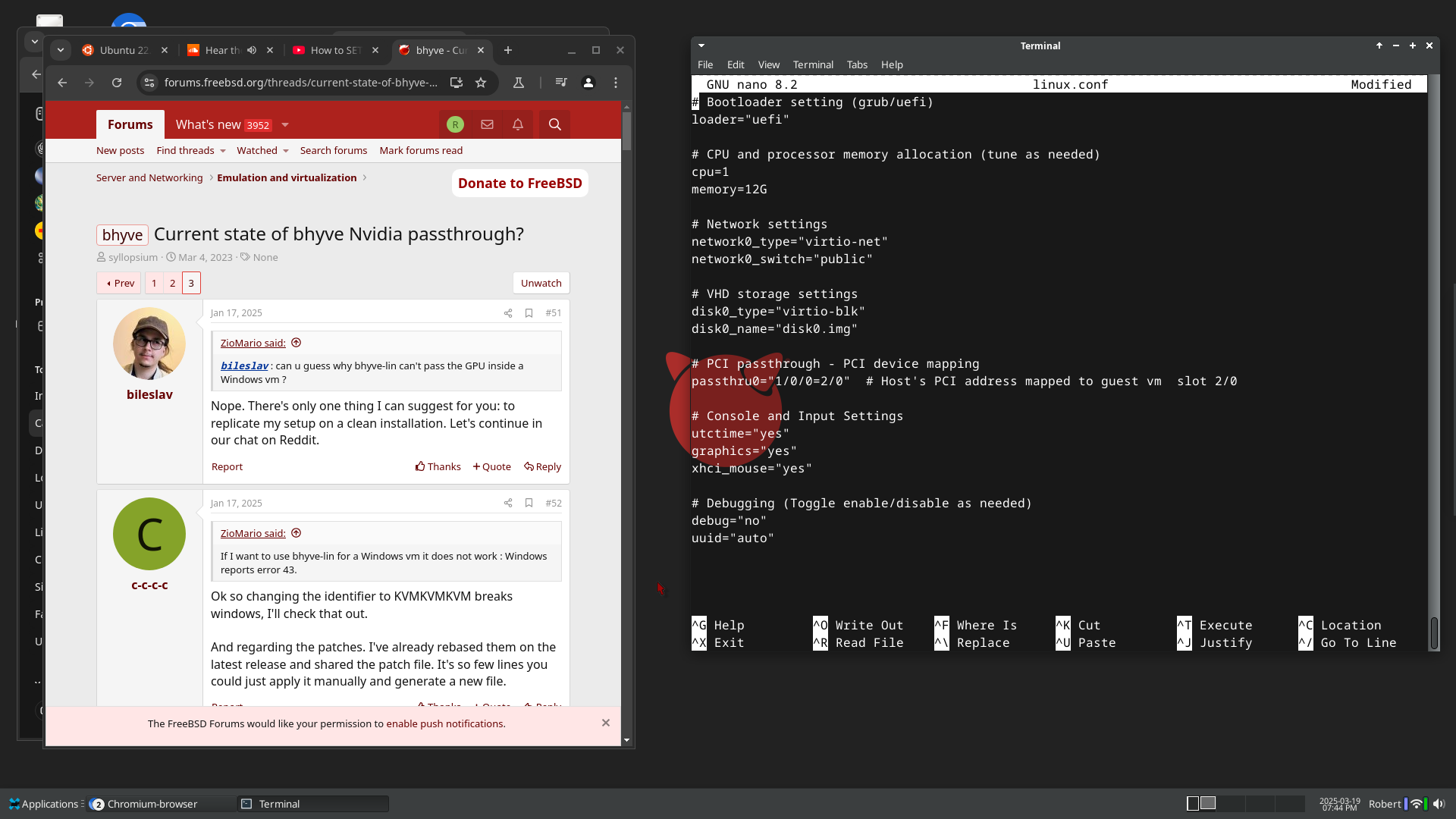Go to page 2 of thread
Viewport: 1456px width, 819px height.
point(172,283)
